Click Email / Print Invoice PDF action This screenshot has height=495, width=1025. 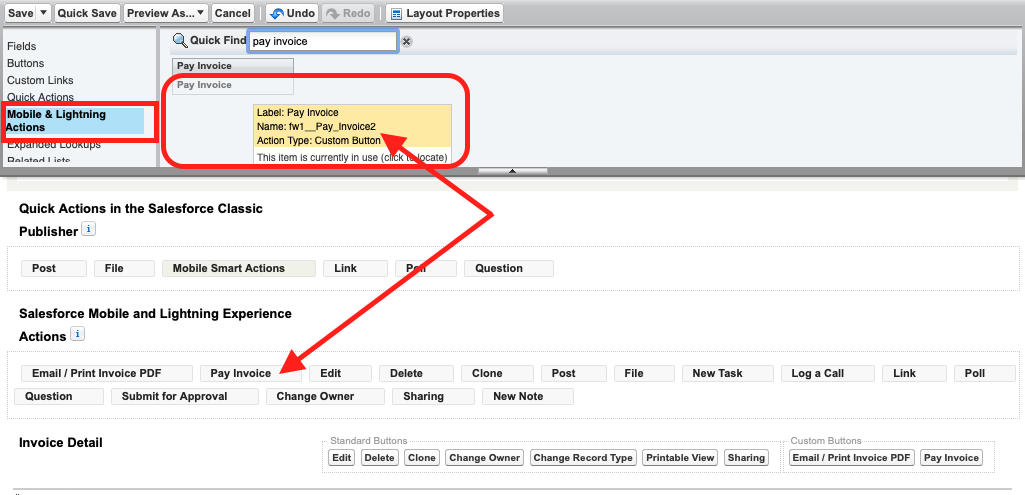click(x=107, y=373)
